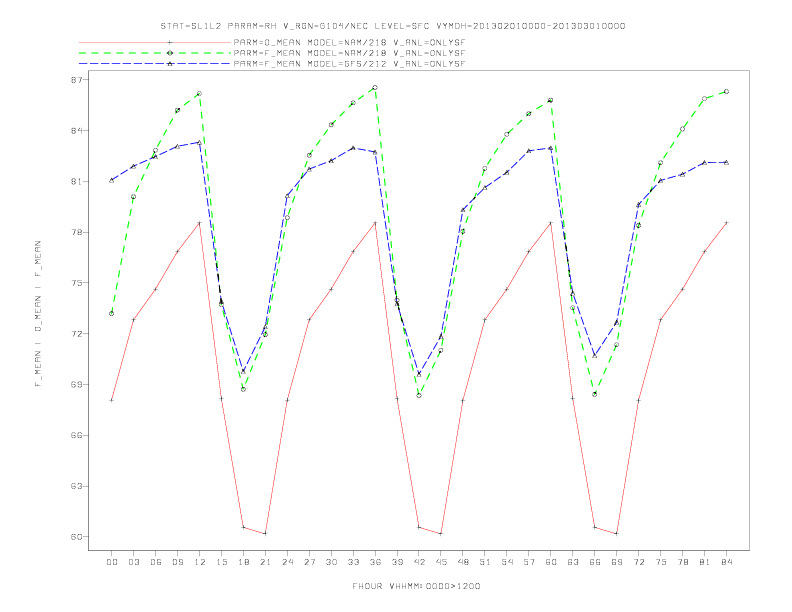Click the x-axis tick label 03
Screen dimensions: 792x612
coord(133,562)
